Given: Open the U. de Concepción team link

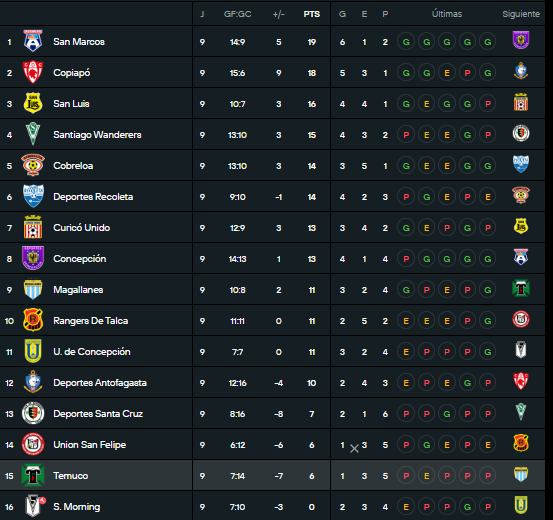Looking at the screenshot, I should (x=92, y=352).
